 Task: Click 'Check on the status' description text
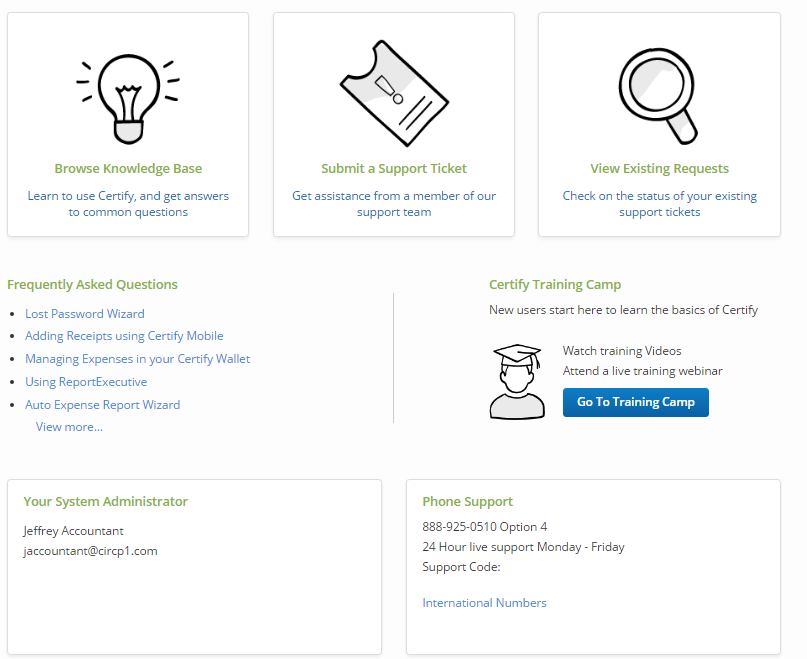pyautogui.click(x=659, y=204)
